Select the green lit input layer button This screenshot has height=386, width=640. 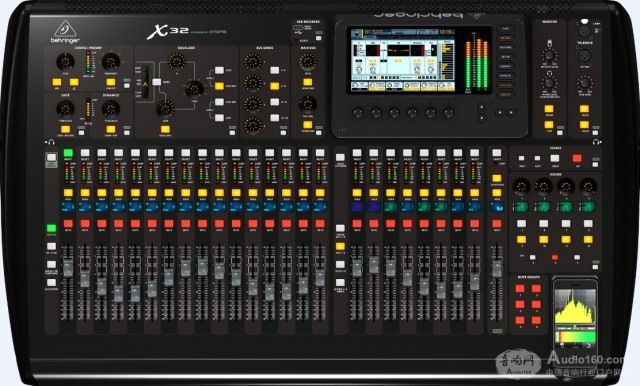[51, 228]
